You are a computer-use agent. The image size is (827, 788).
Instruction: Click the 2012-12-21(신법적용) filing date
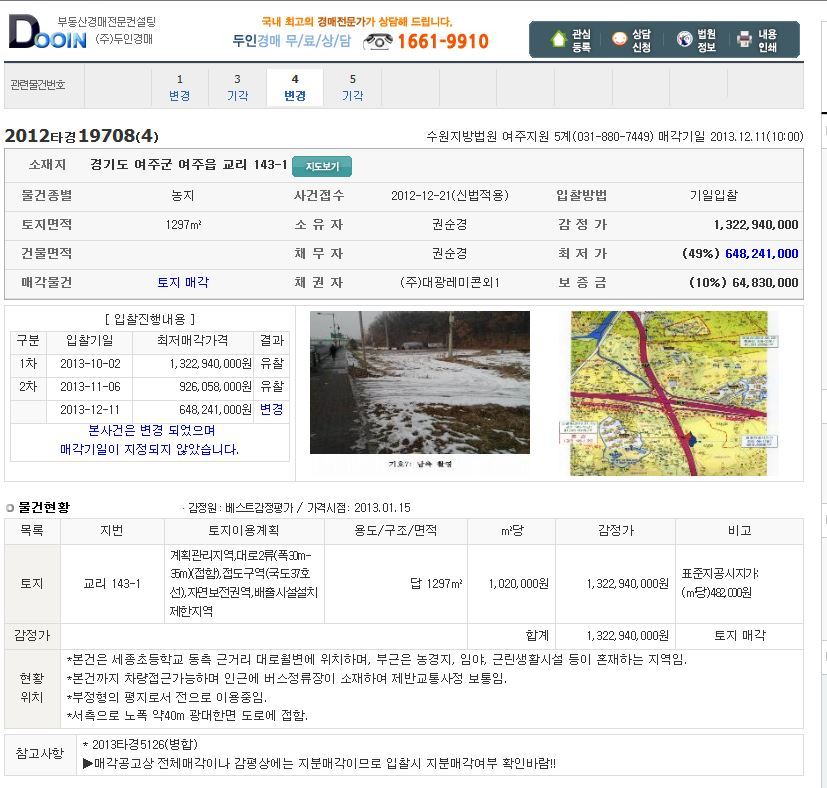[450, 196]
